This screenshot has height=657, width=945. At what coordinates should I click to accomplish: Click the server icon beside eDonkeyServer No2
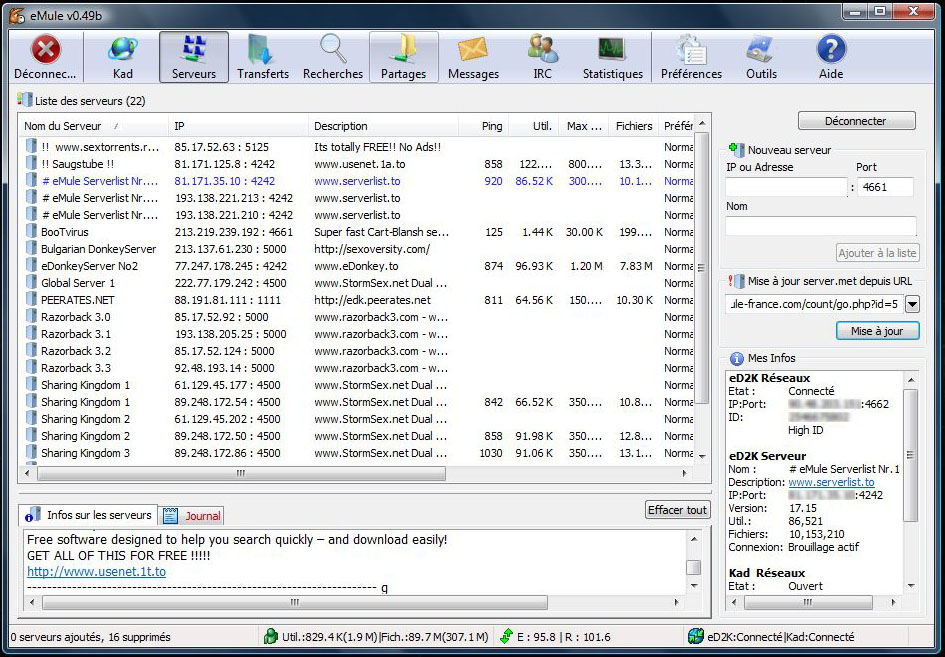31,265
